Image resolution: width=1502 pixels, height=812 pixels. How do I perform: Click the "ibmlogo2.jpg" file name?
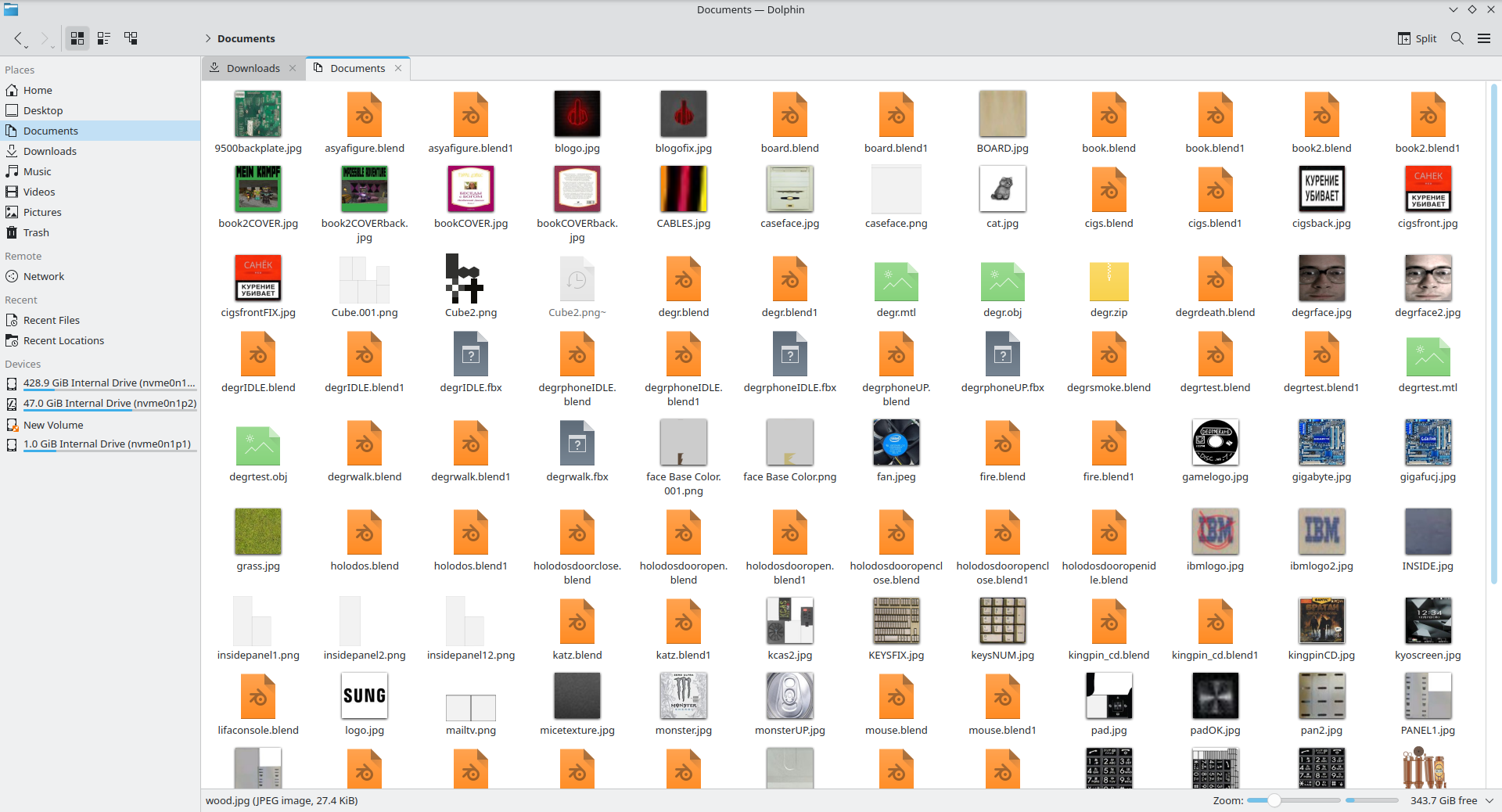(1321, 566)
